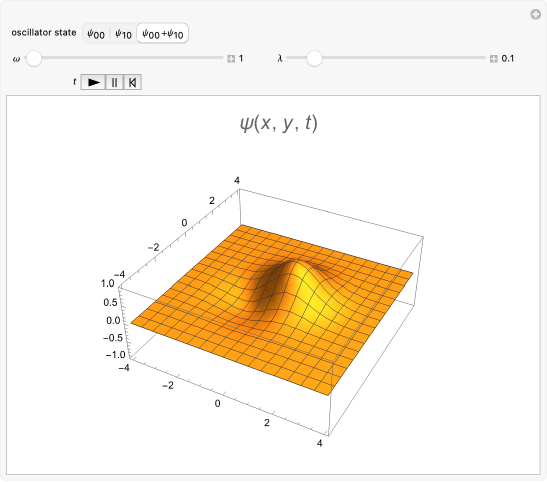Select the ψ10 oscillator state
This screenshot has height=482, width=547.
coord(123,34)
